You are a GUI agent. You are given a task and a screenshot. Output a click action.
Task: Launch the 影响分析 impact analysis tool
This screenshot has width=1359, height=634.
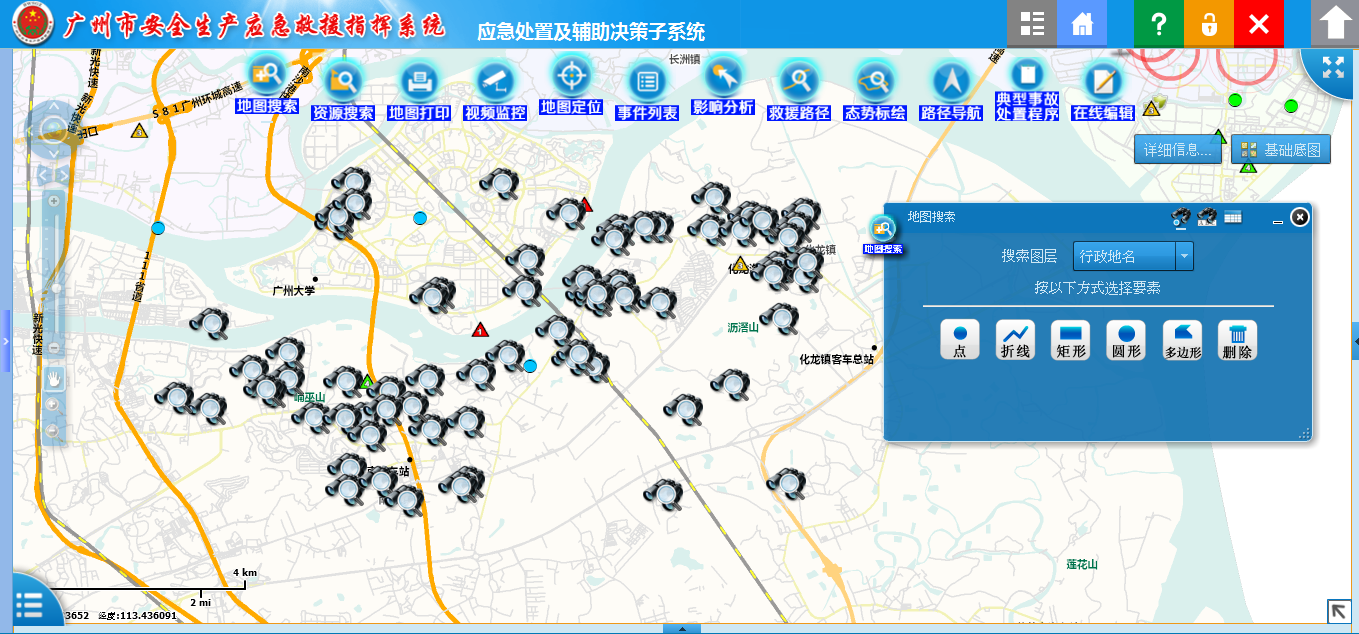(723, 84)
